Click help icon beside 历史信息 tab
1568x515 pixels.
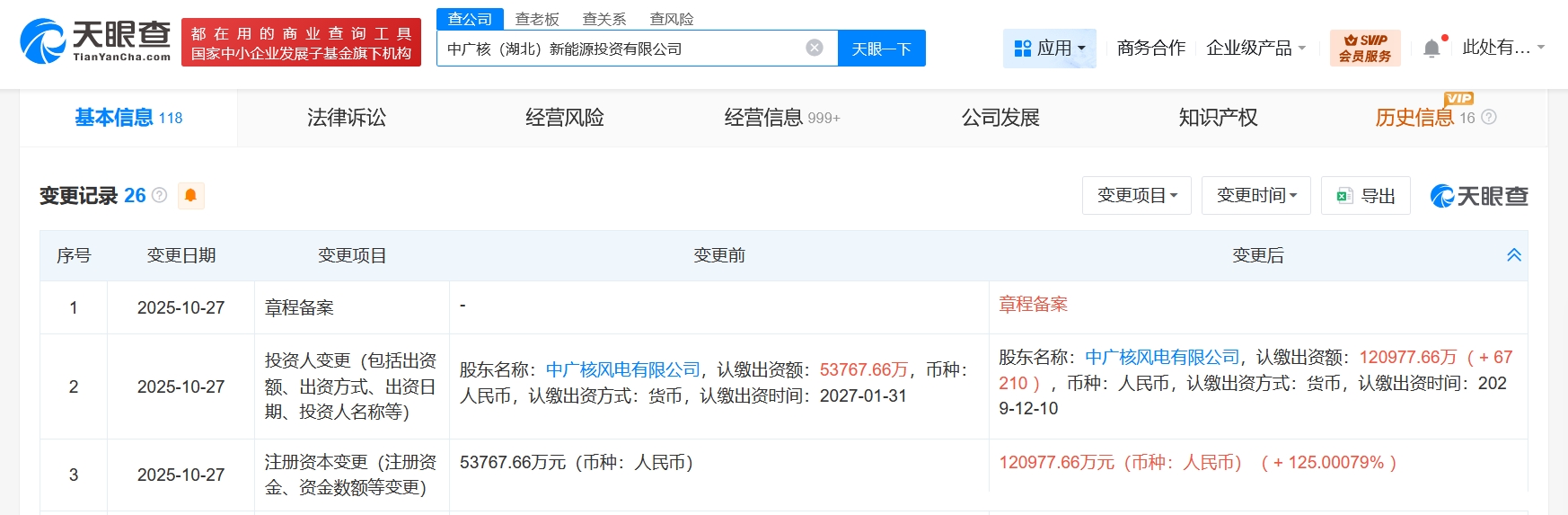coord(1489,118)
